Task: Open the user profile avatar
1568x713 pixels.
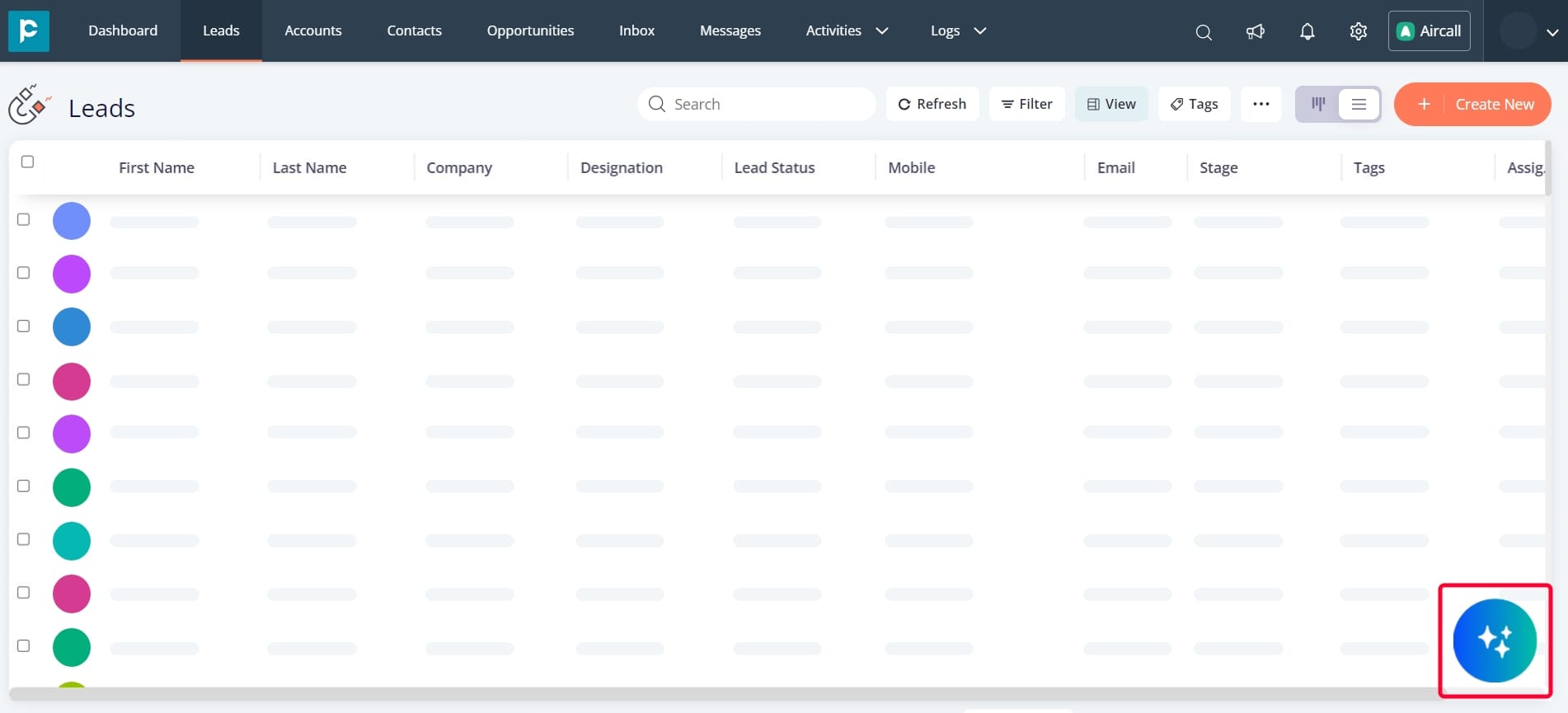Action: (x=1518, y=31)
